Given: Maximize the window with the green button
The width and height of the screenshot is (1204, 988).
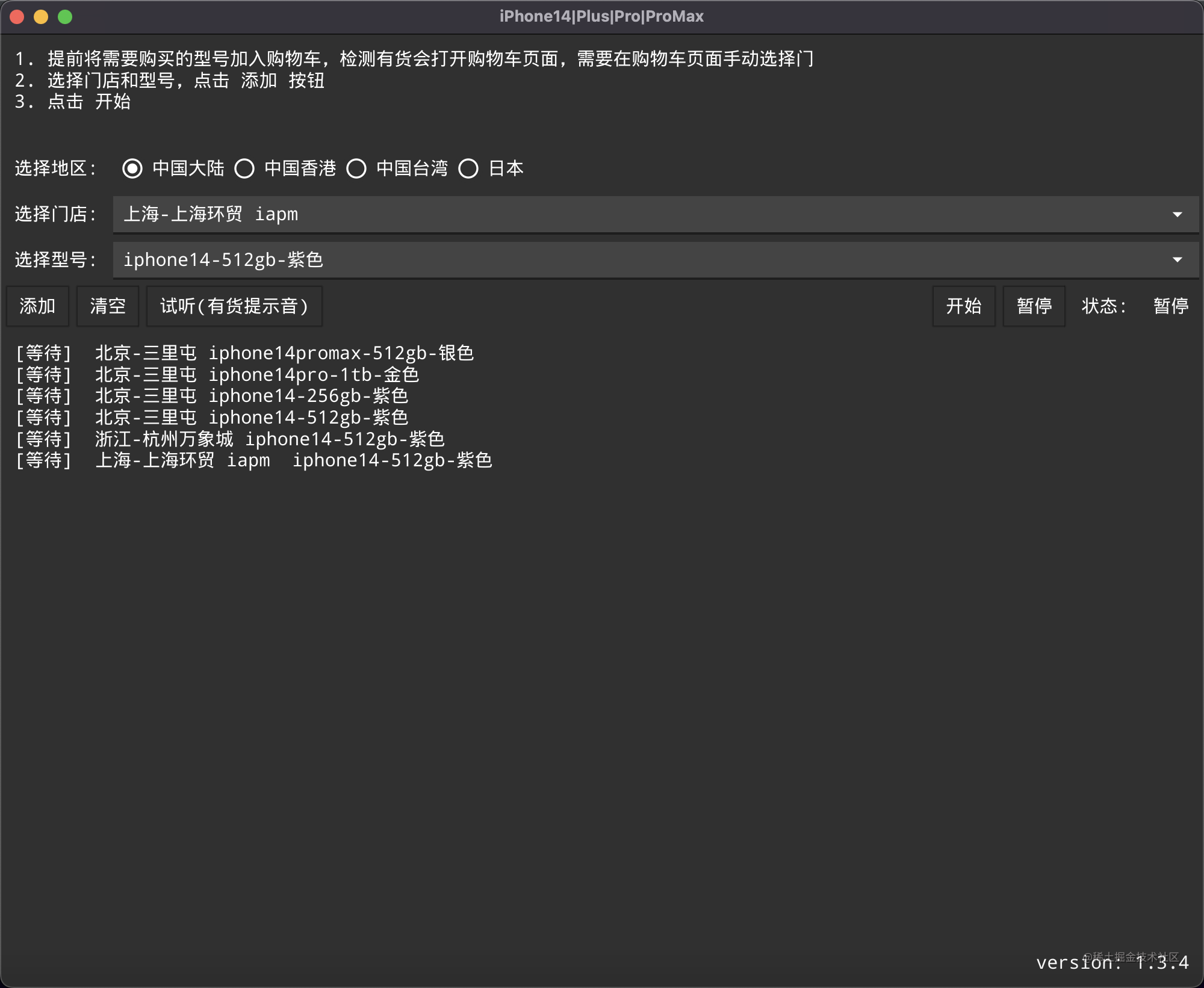Looking at the screenshot, I should 65,17.
